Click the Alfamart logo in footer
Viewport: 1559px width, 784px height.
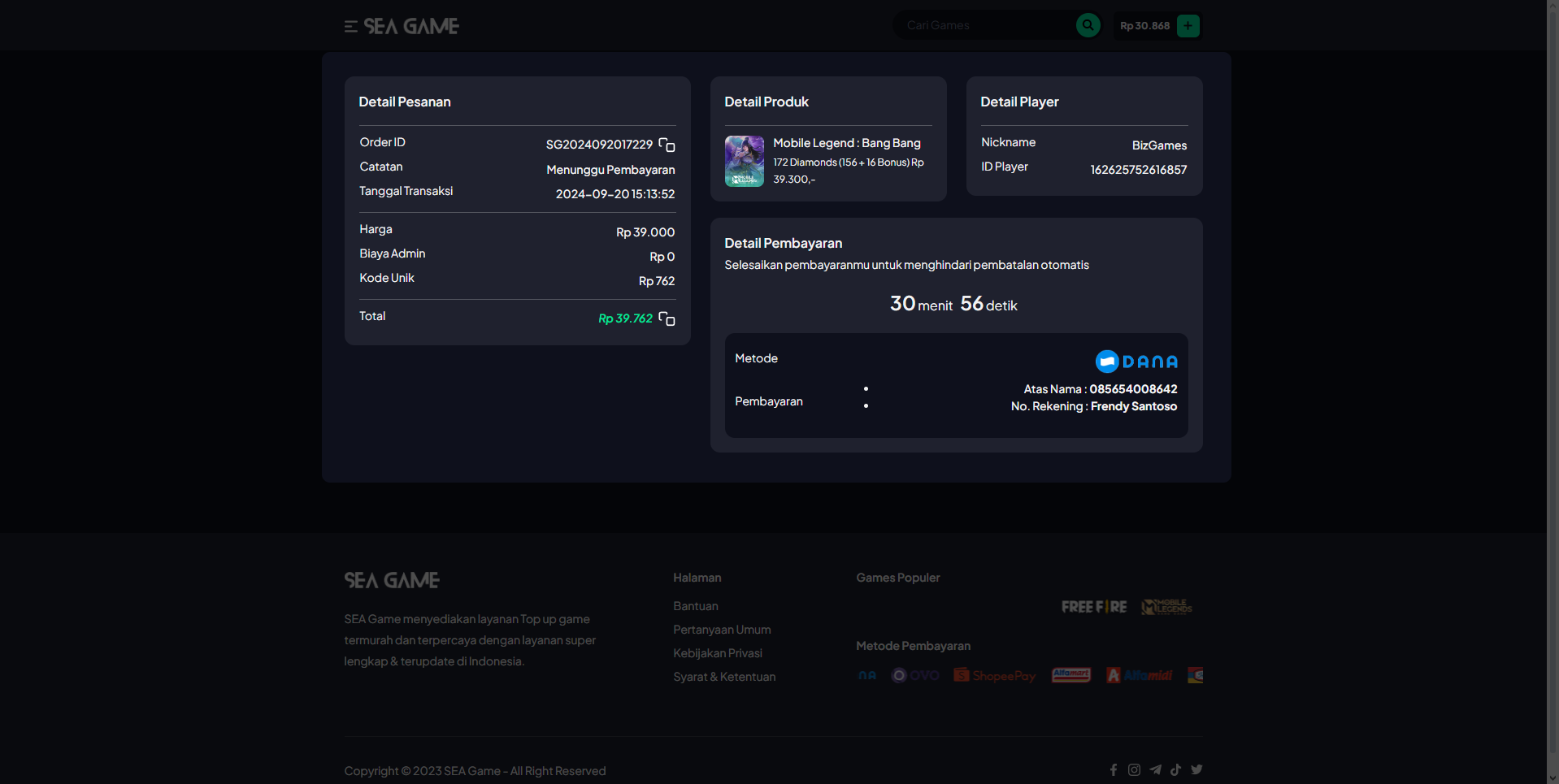coord(1071,675)
